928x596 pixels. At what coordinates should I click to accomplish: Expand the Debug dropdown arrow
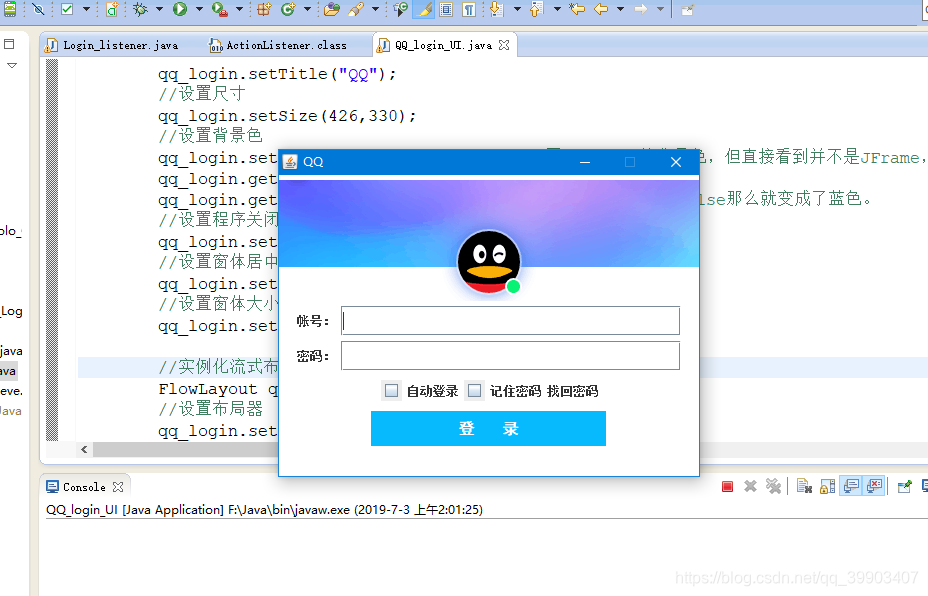(x=159, y=9)
